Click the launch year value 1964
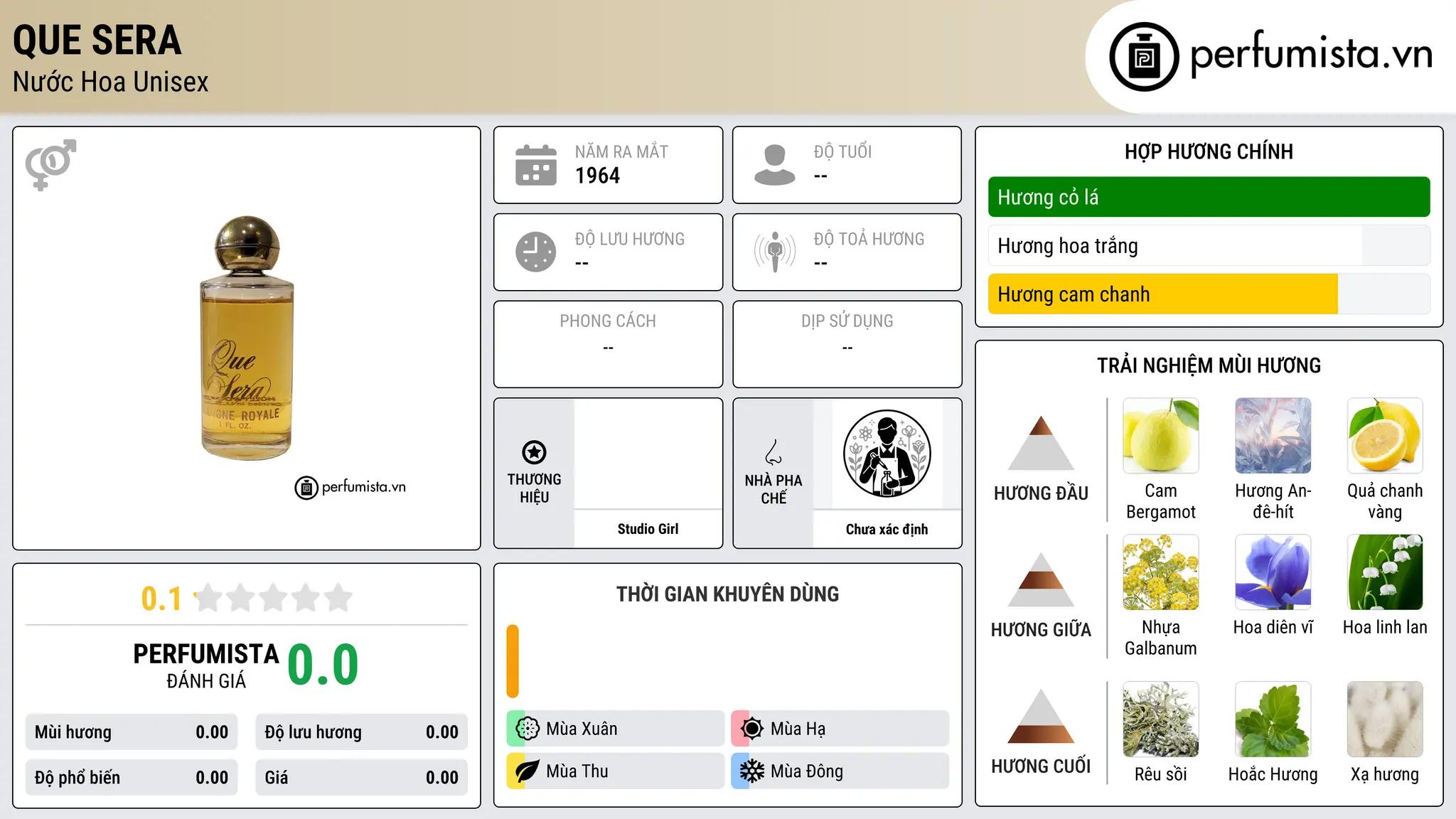Viewport: 1456px width, 819px height. tap(597, 176)
